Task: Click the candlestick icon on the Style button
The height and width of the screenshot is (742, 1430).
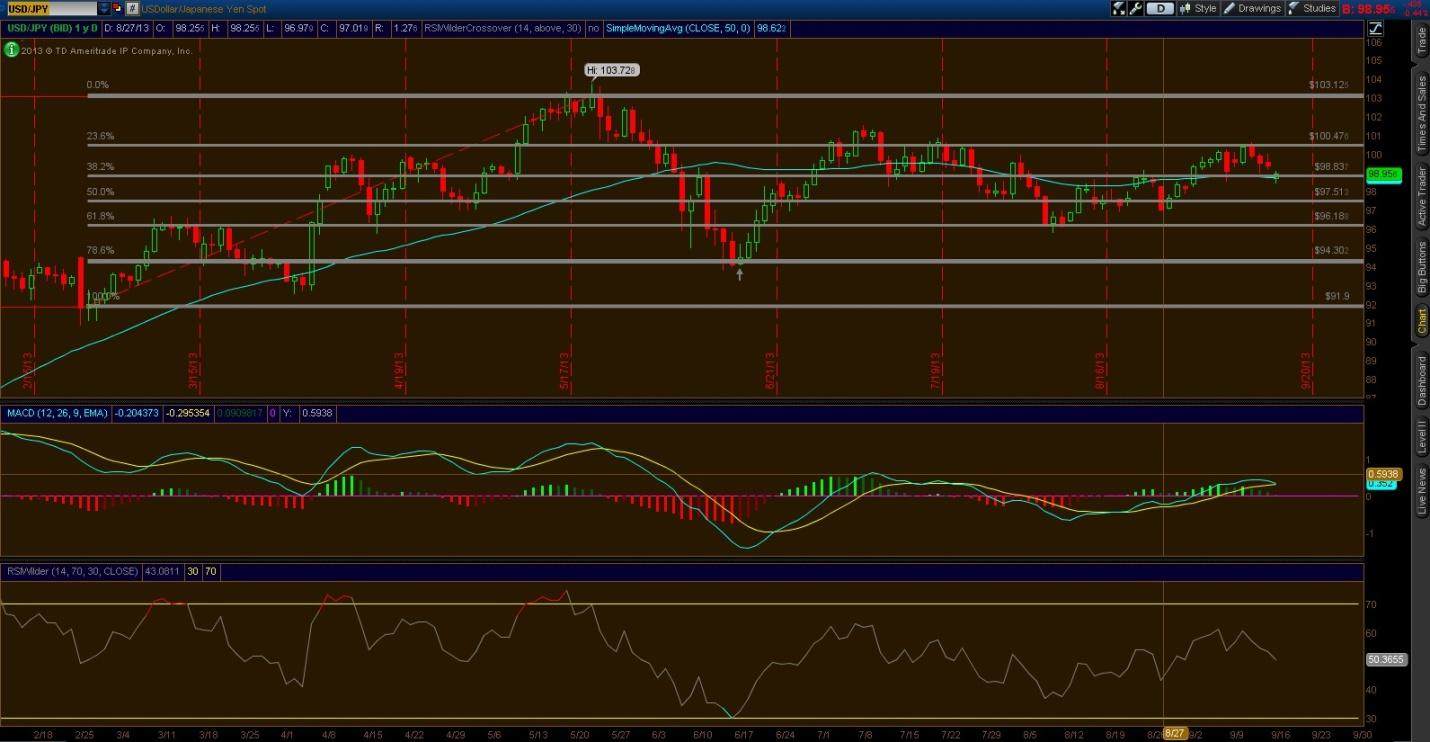Action: pos(1185,8)
